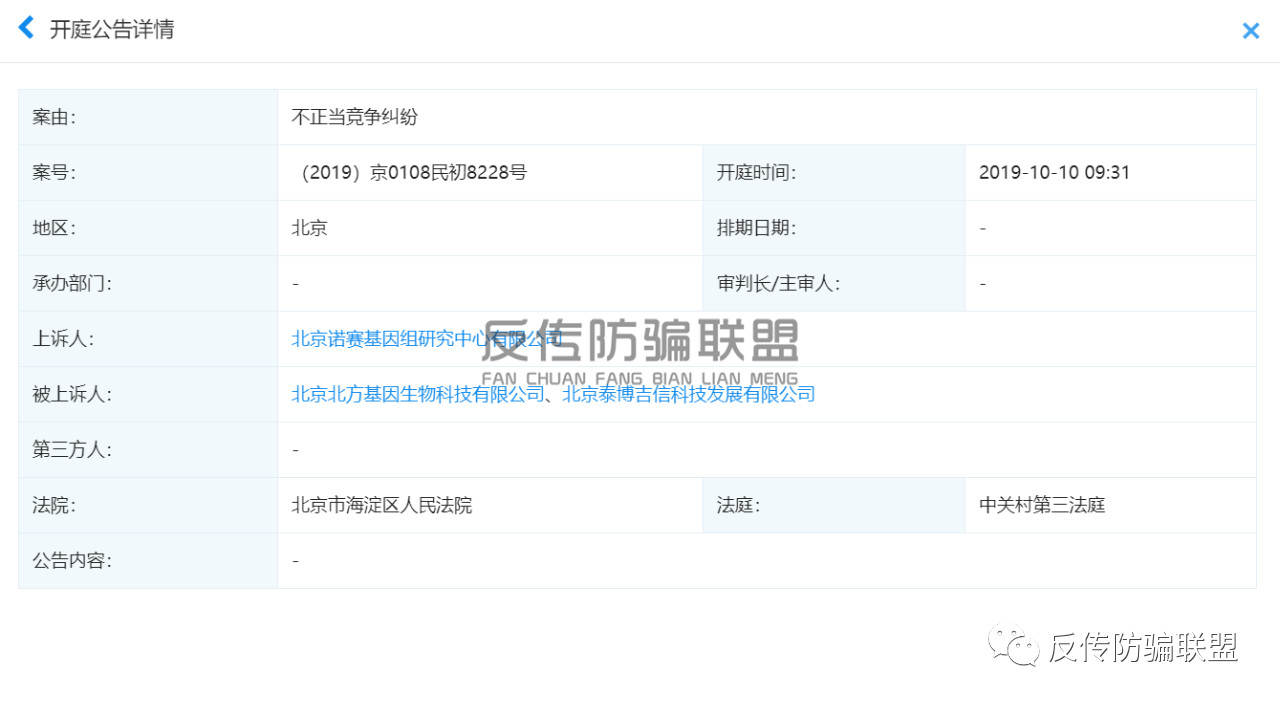Viewport: 1280px width, 704px height.
Task: Click the 案由 label cell
Action: (148, 117)
